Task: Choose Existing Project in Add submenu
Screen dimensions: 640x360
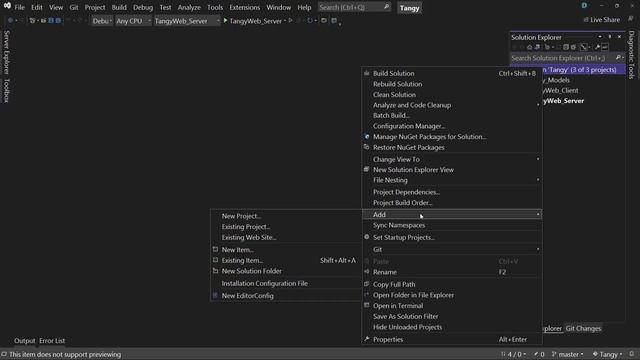Action: click(x=286, y=227)
